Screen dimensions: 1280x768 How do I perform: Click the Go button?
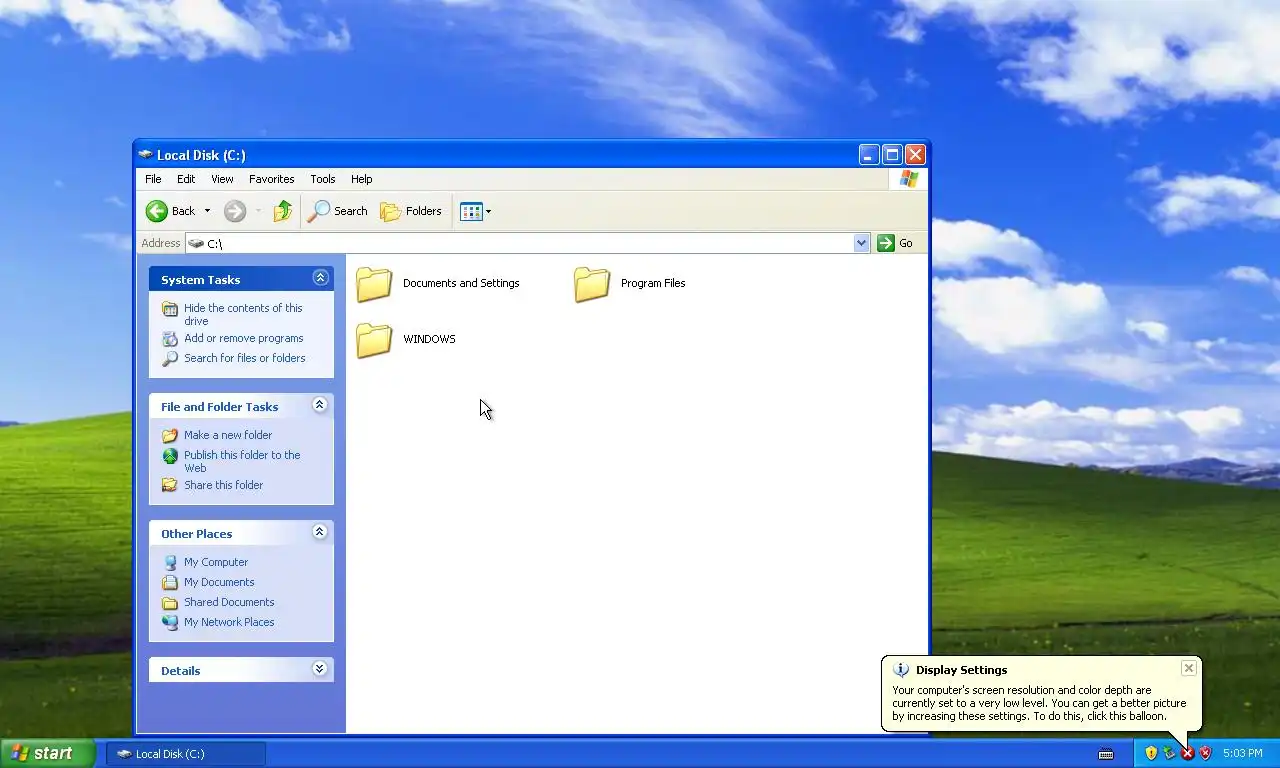point(895,243)
